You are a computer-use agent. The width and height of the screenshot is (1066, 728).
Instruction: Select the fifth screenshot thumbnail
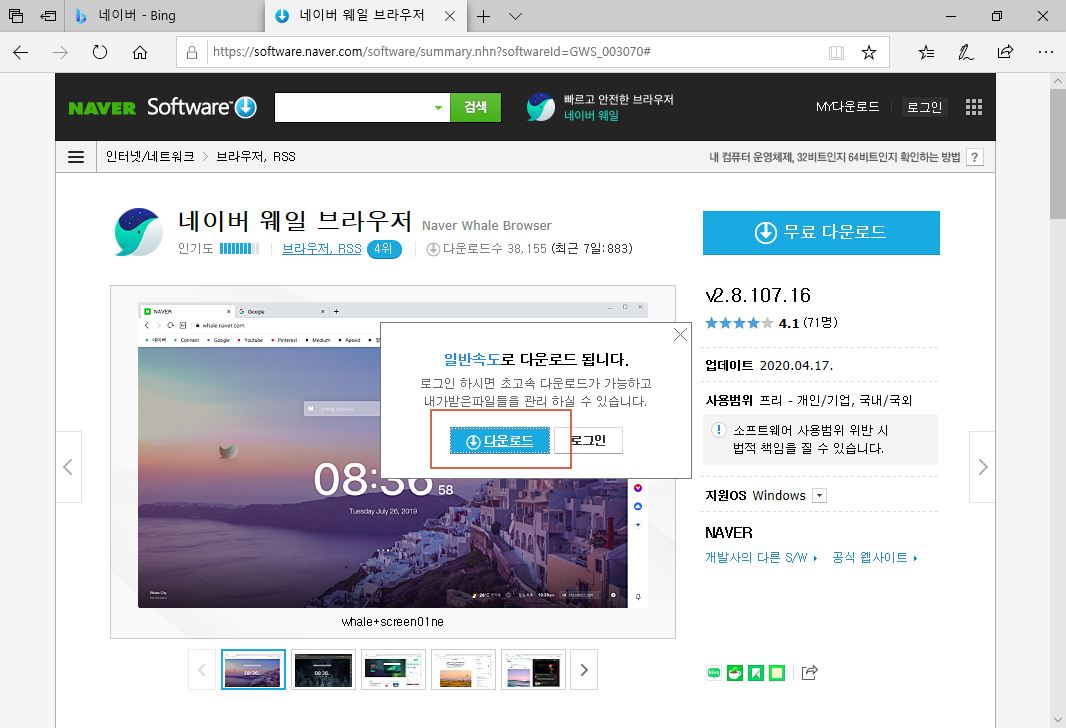point(533,670)
